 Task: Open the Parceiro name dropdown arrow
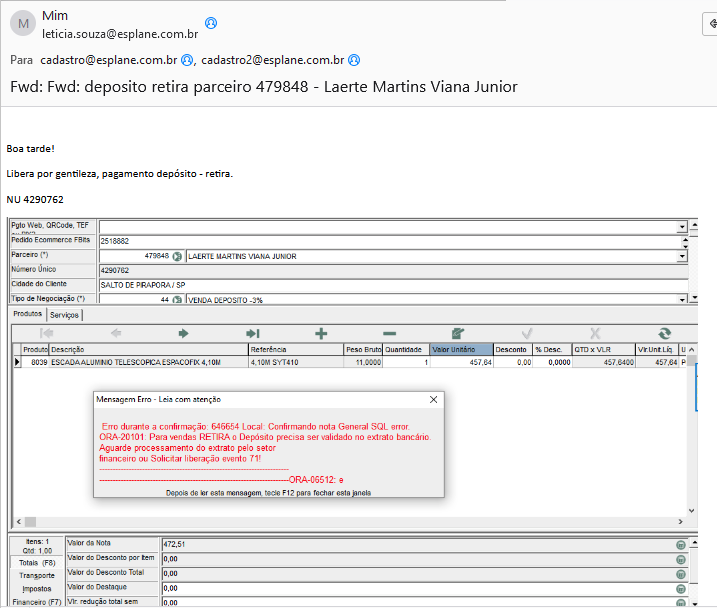[x=682, y=256]
